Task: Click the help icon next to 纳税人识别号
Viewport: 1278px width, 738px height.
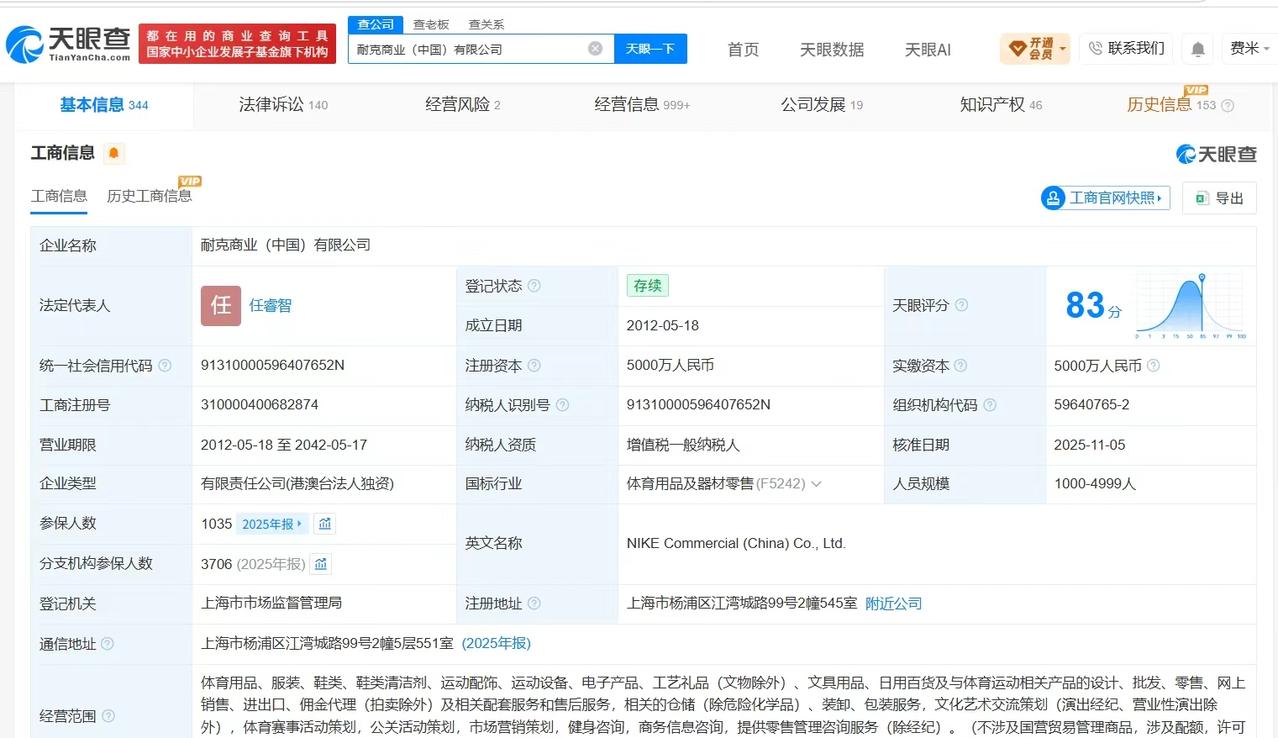Action: pos(562,405)
